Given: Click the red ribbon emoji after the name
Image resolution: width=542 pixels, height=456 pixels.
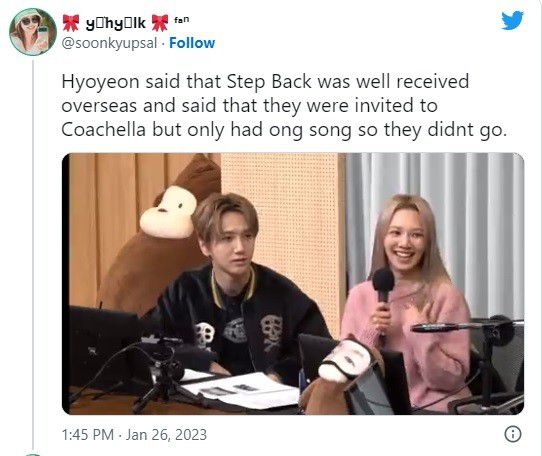Looking at the screenshot, I should point(160,23).
